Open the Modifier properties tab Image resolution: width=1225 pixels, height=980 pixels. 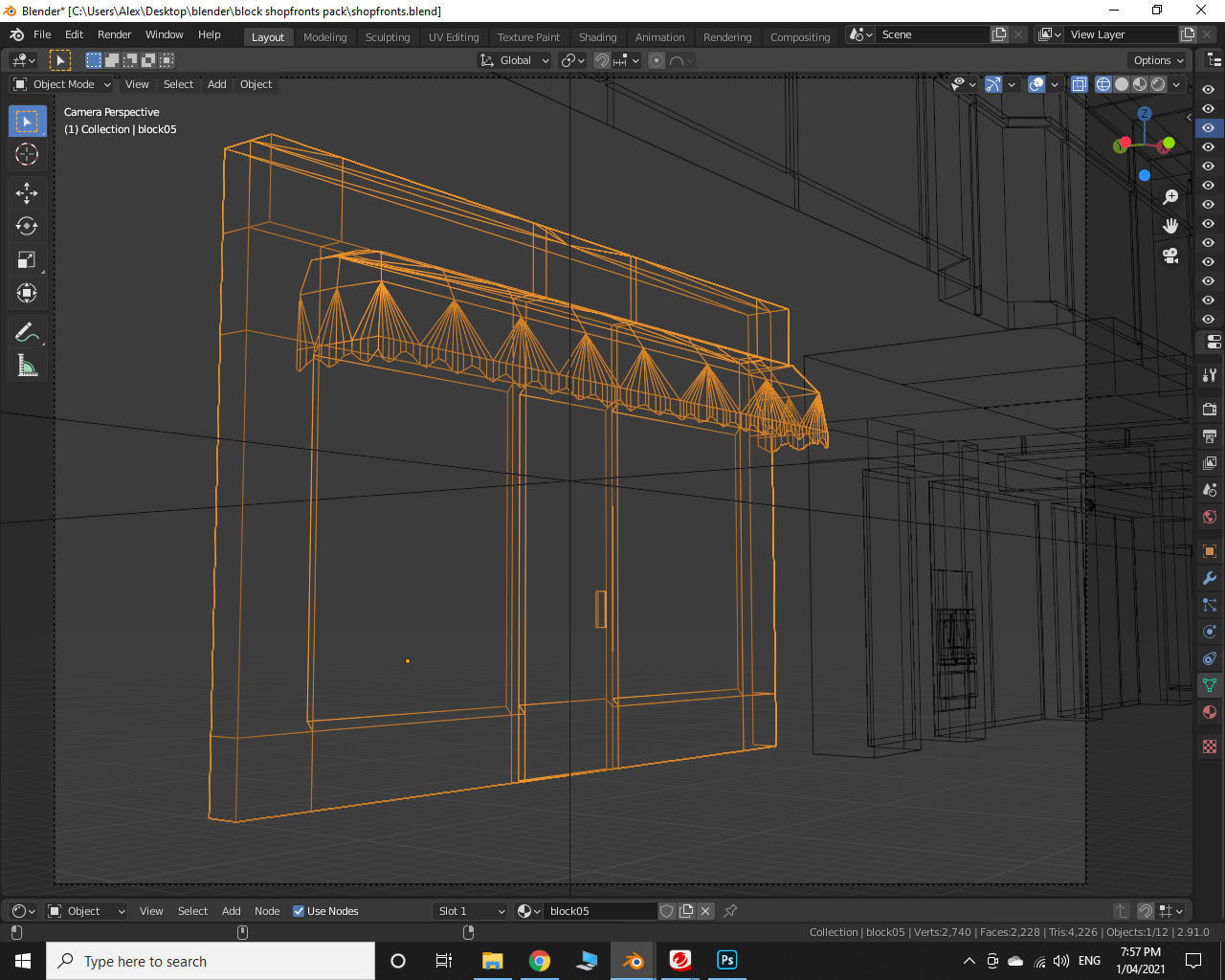coord(1210,578)
